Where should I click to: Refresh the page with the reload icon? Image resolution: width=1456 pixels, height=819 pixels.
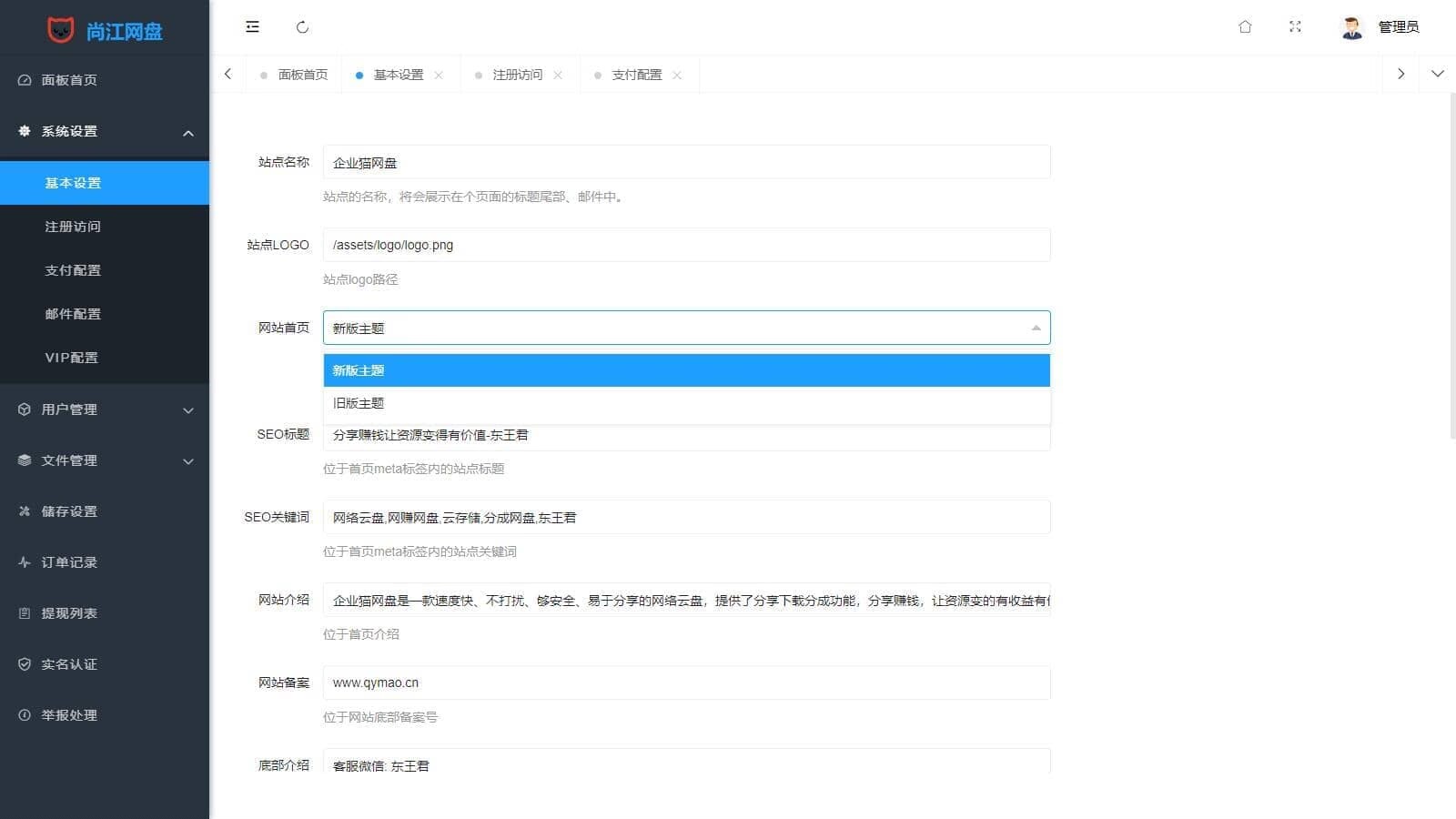(x=303, y=26)
